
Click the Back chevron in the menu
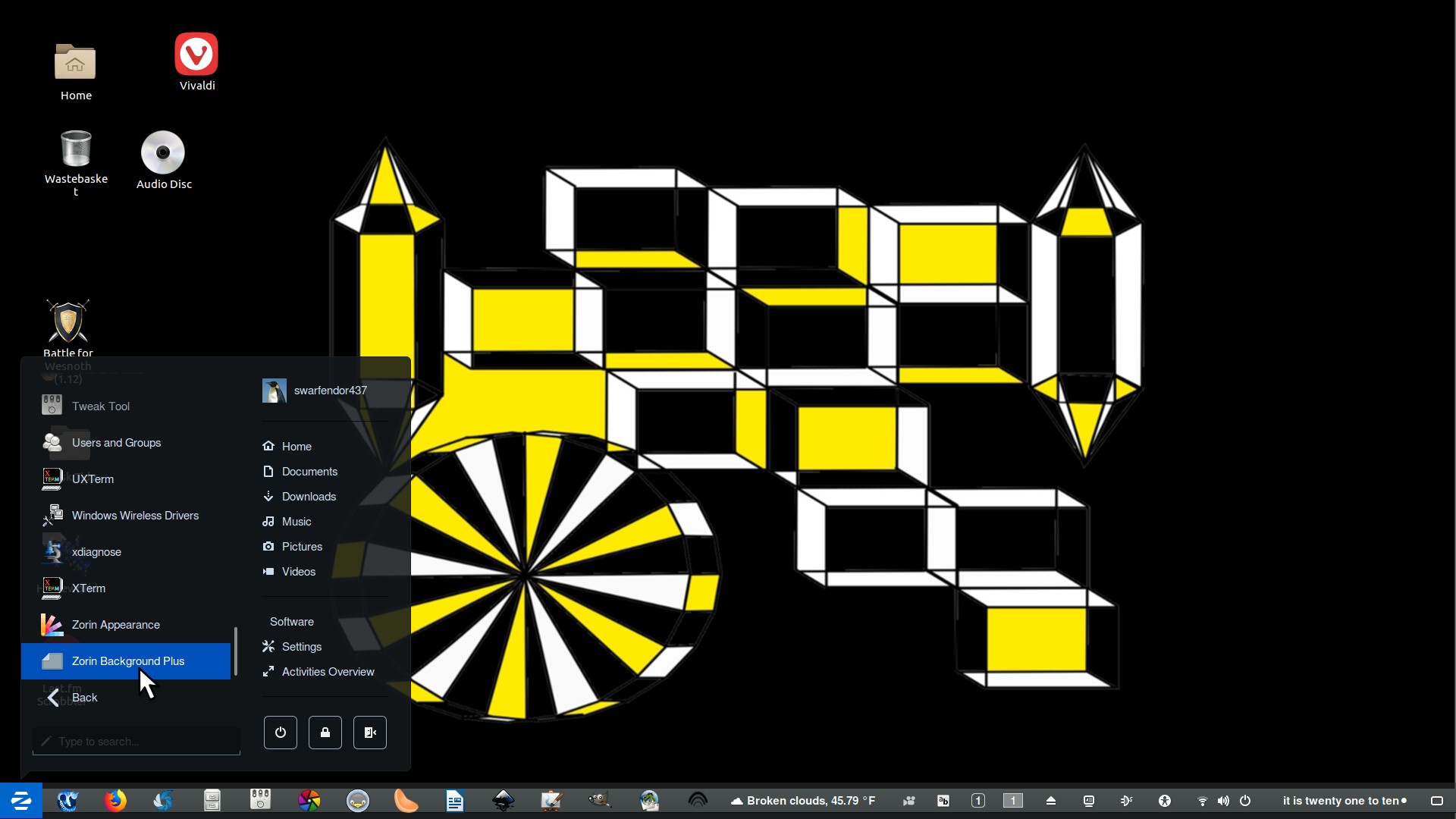click(55, 698)
